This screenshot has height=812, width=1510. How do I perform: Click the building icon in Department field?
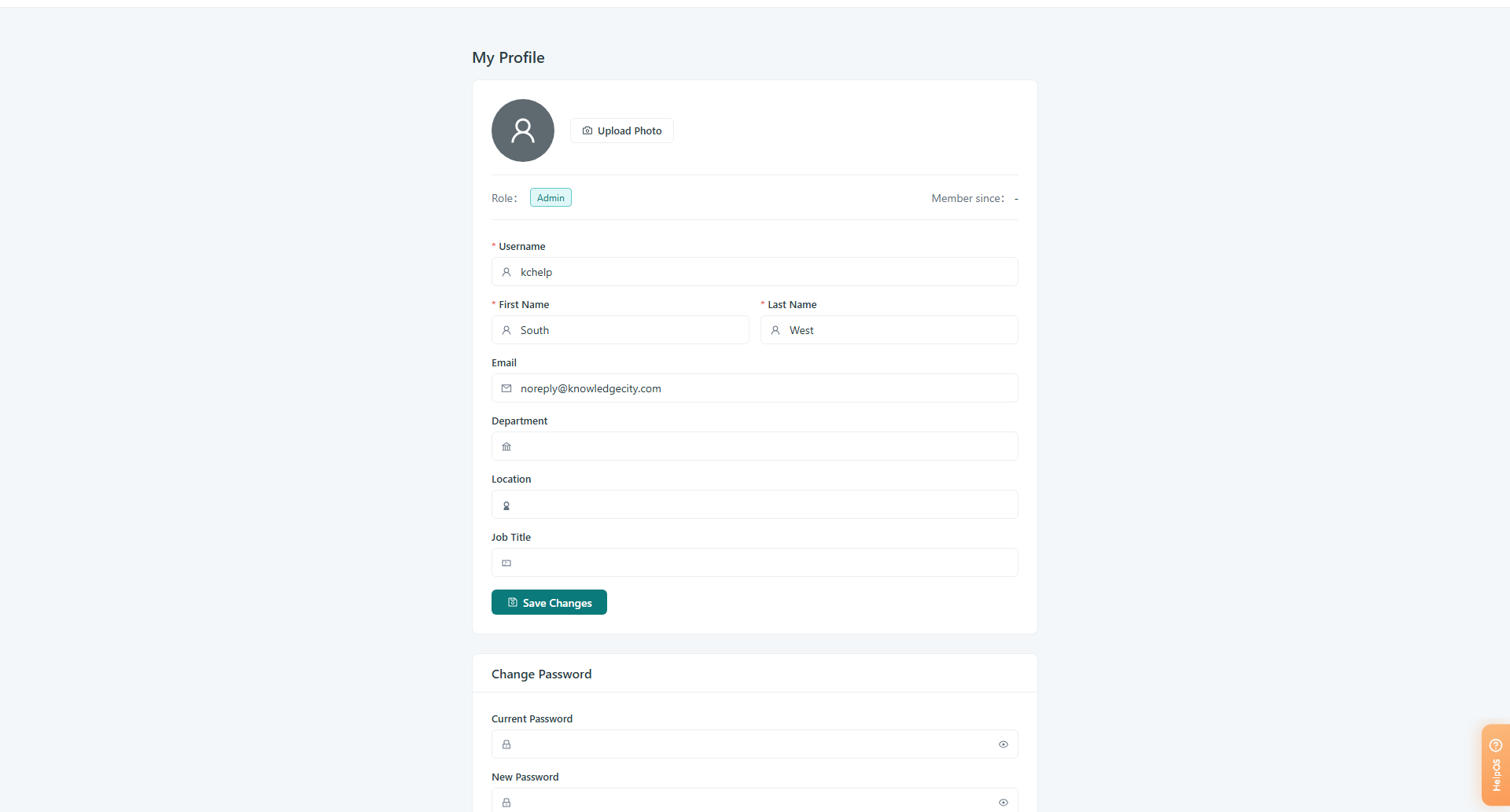tap(506, 446)
